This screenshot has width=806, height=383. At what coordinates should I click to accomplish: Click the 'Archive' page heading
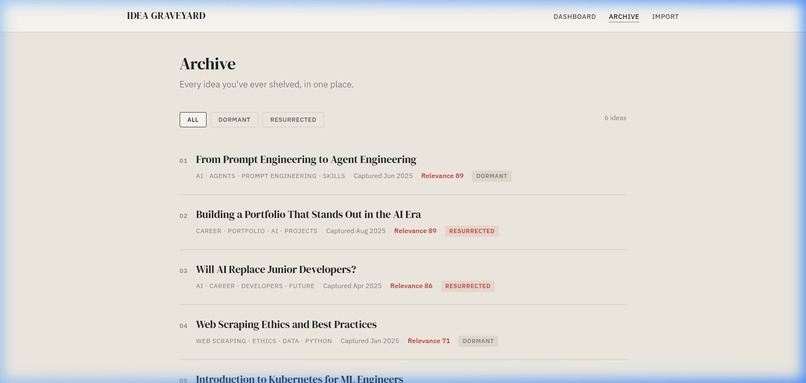point(208,64)
